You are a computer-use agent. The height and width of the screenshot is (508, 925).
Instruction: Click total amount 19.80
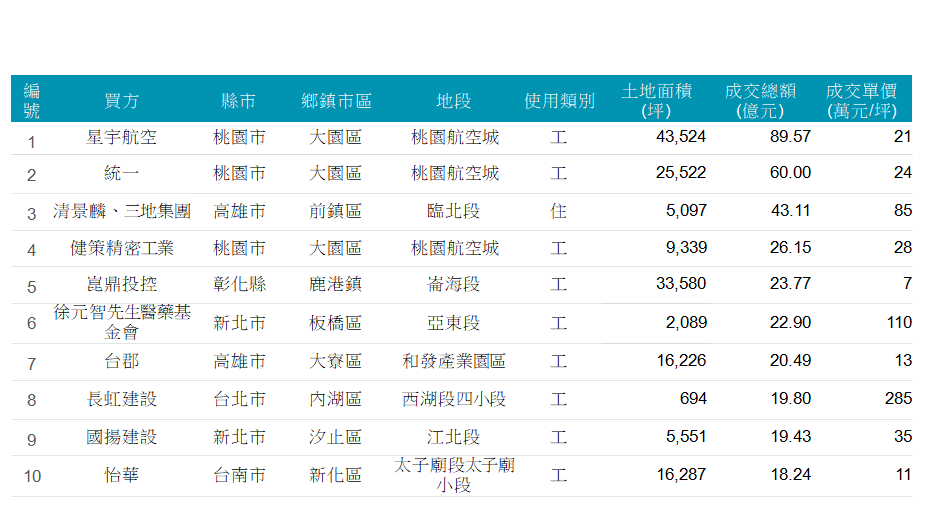point(790,399)
